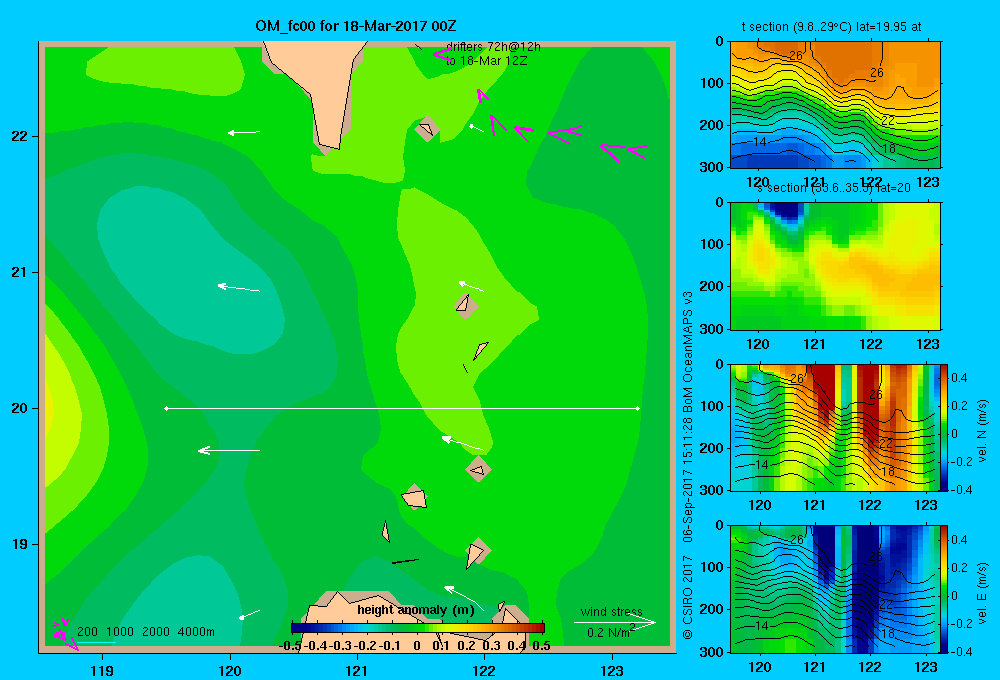
Task: Click the plot title OM_fc00 for 18-Mar-2017 00Z
Action: click(355, 26)
